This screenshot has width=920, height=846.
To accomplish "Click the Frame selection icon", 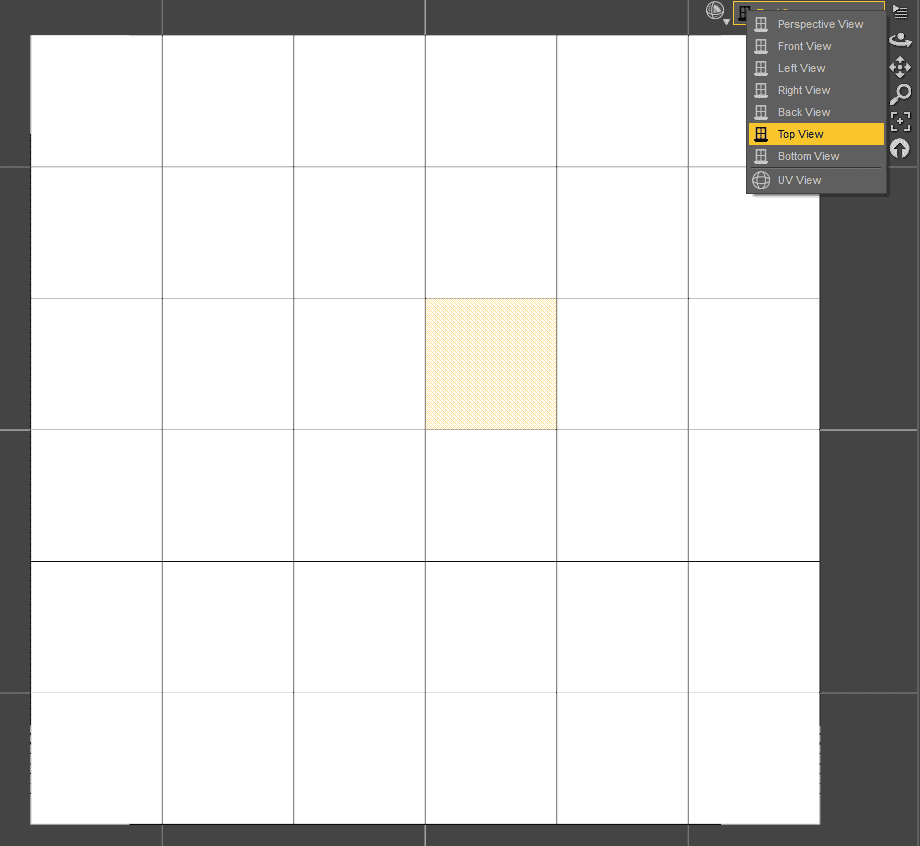I will tap(899, 121).
